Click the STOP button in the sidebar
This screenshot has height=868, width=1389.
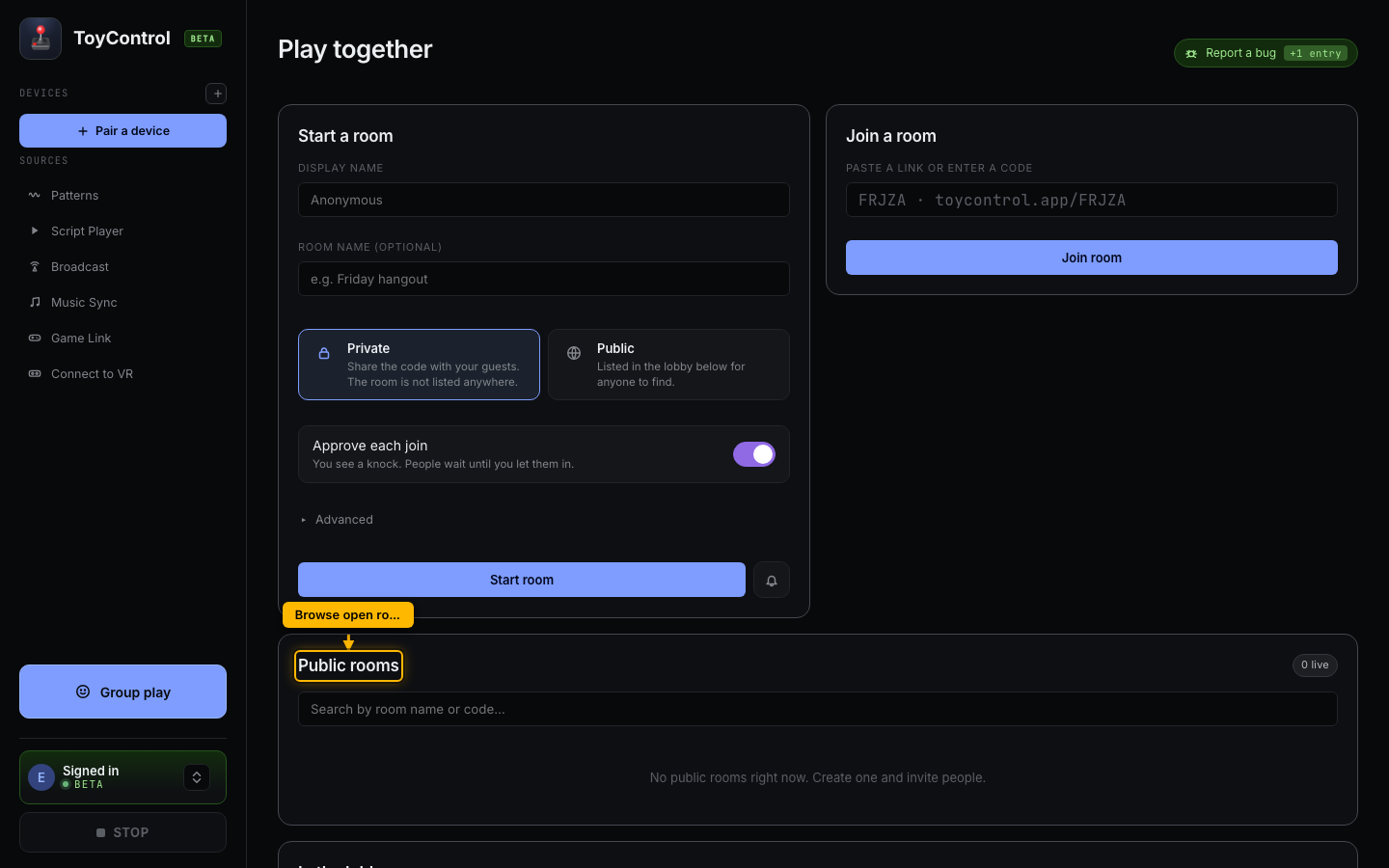point(123,832)
